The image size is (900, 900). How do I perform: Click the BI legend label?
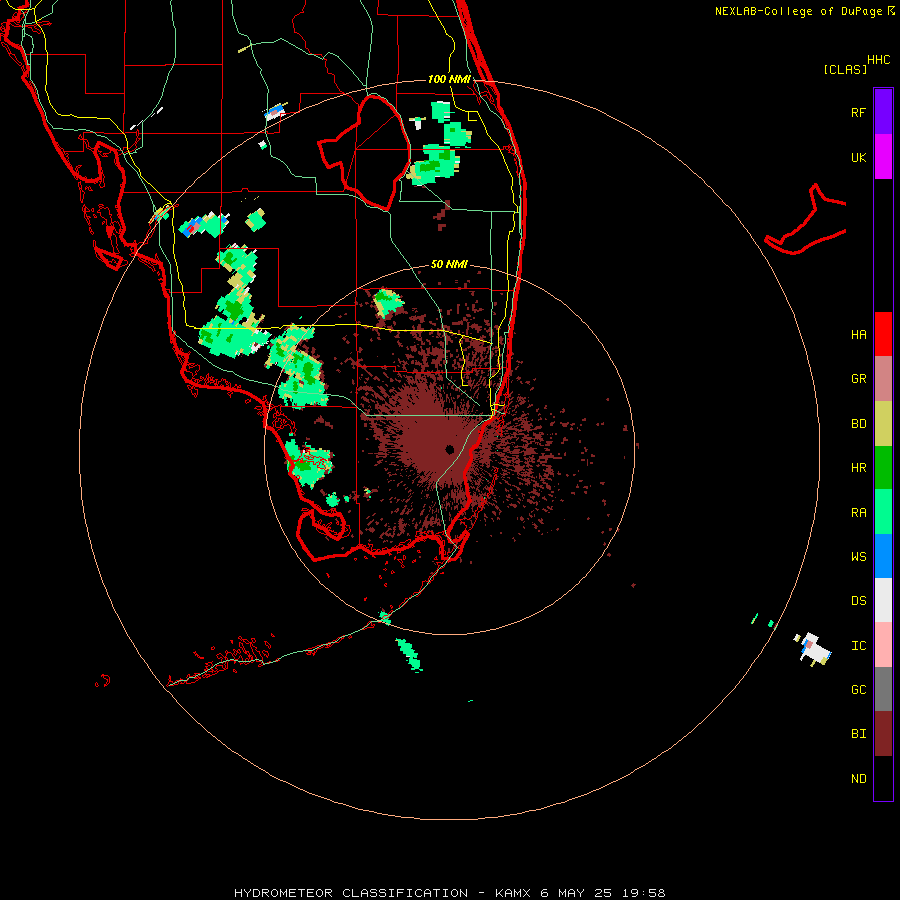coord(858,734)
